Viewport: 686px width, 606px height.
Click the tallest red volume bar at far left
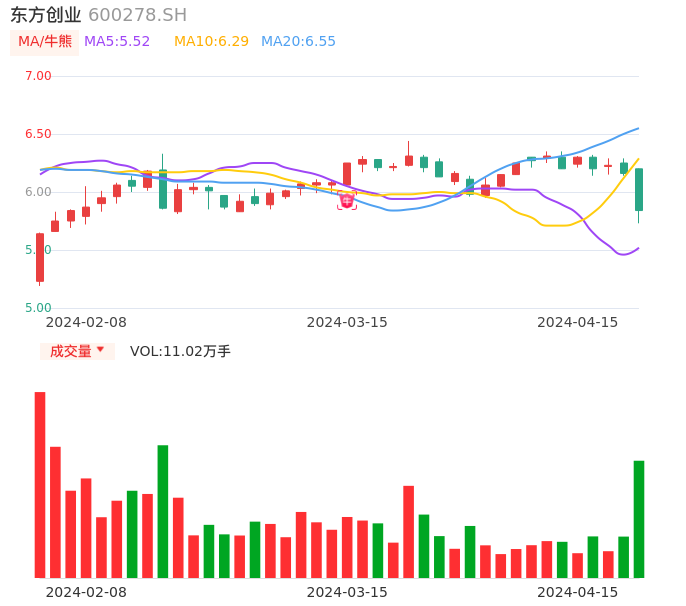(x=40, y=485)
